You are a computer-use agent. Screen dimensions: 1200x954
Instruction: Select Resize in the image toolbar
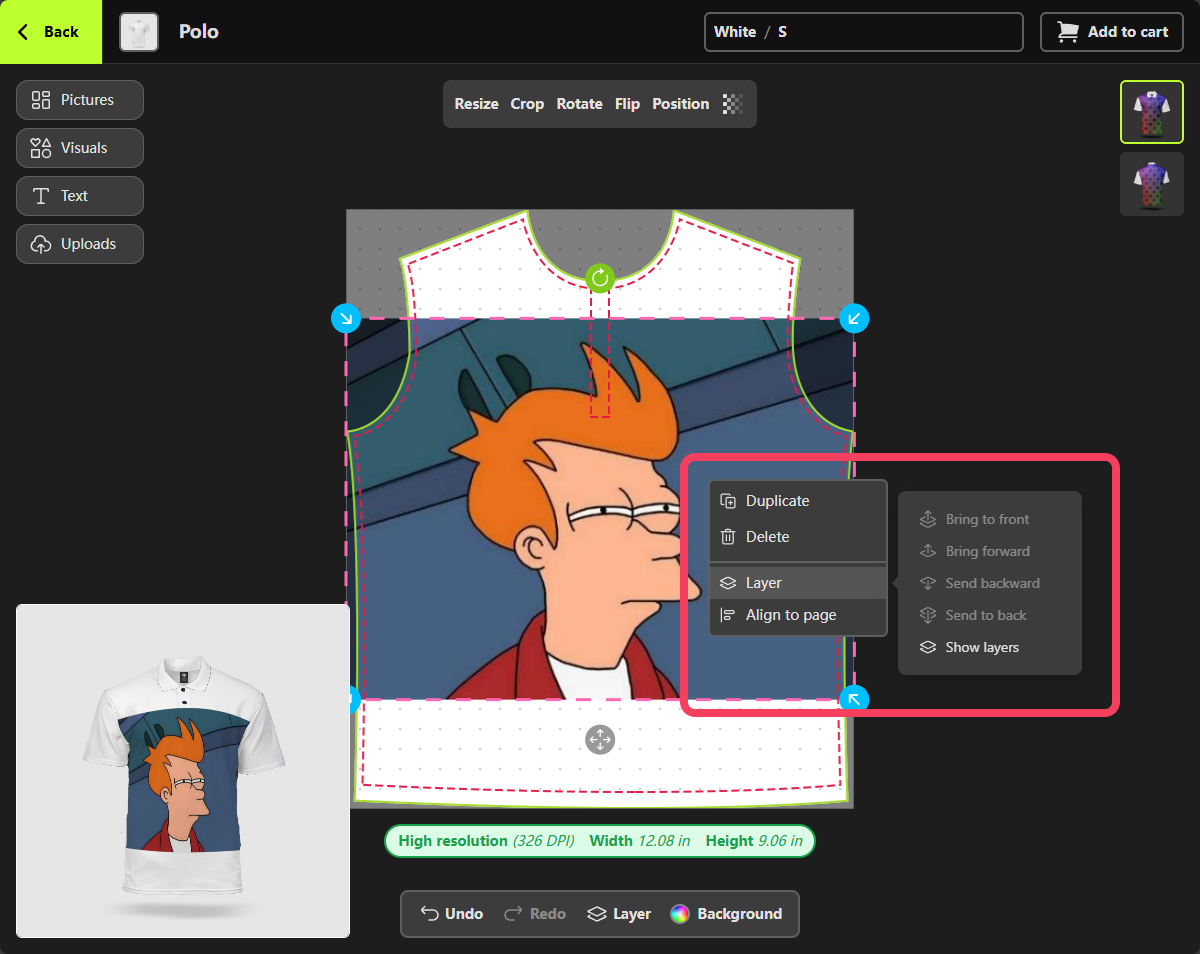(x=476, y=104)
